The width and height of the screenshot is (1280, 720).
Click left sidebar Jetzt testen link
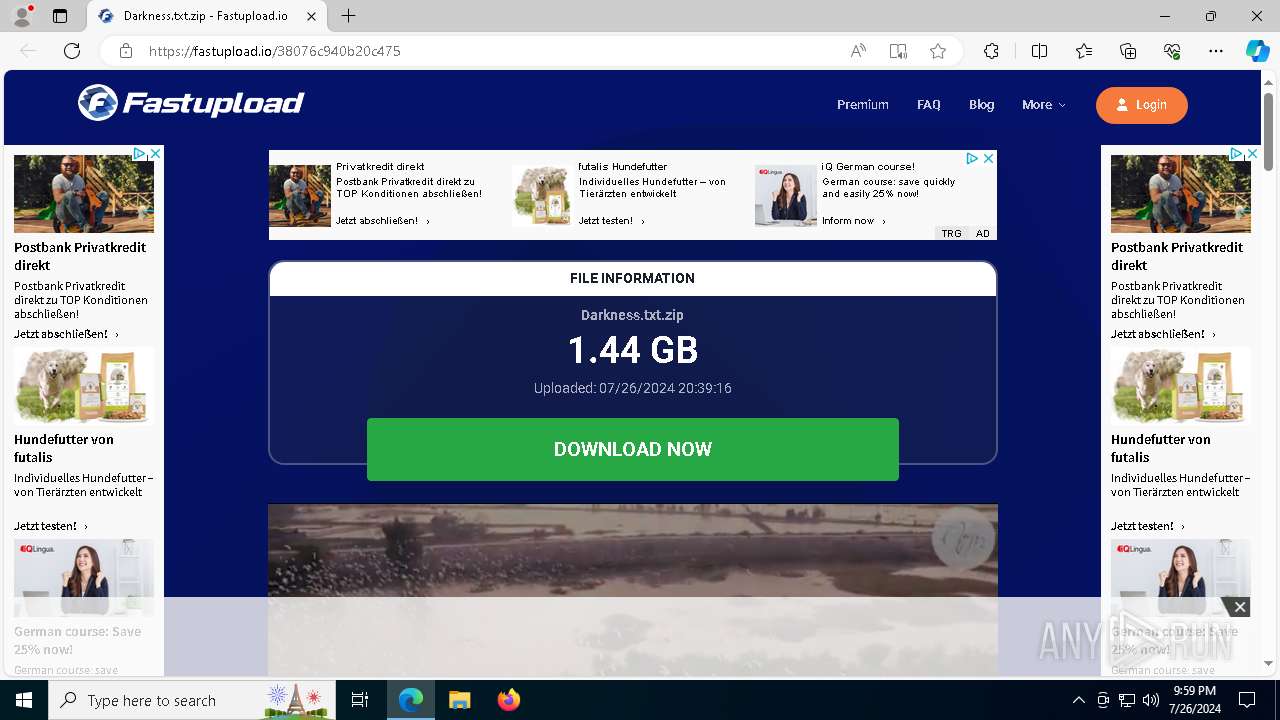pos(50,526)
